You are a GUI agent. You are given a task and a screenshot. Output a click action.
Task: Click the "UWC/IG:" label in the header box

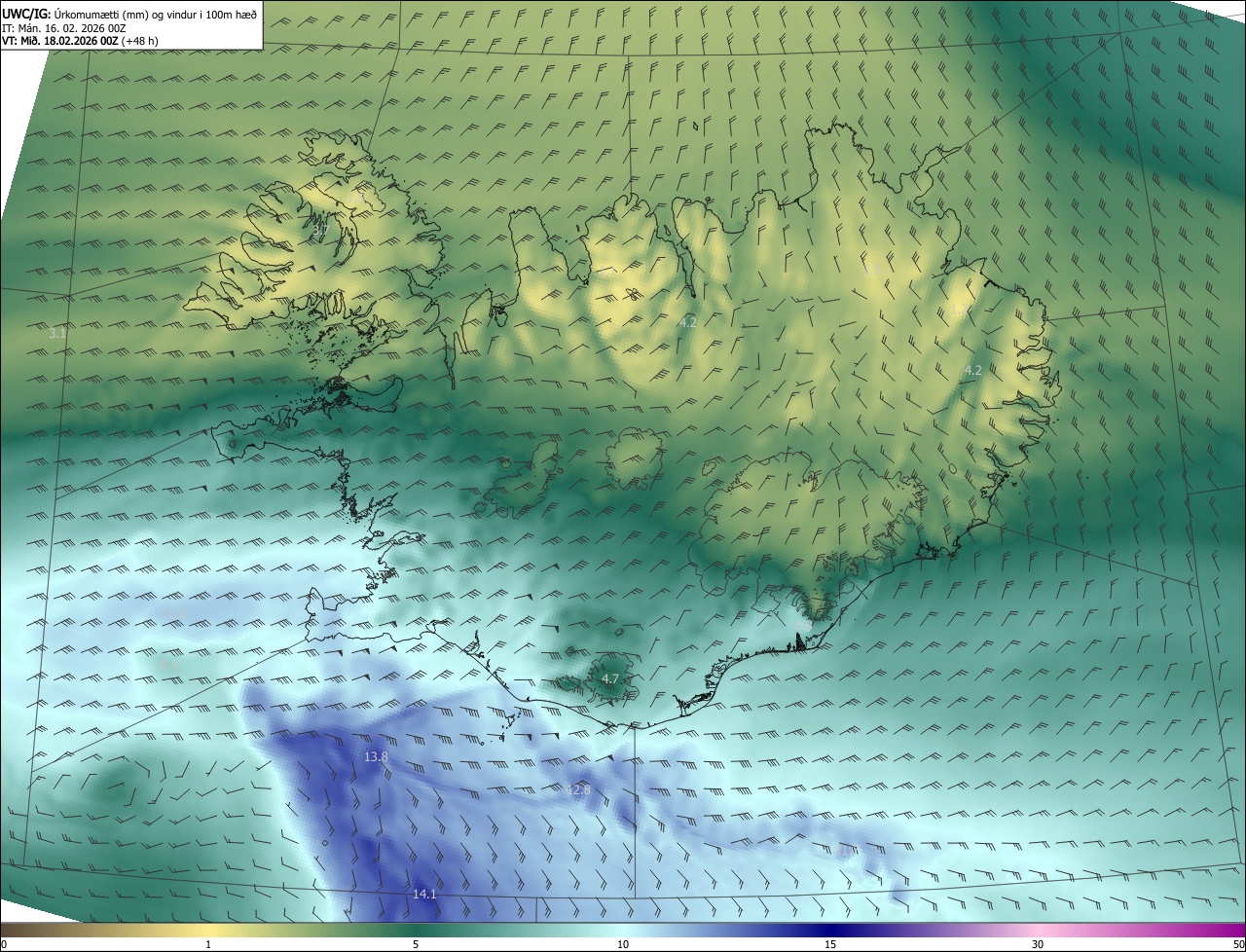pyautogui.click(x=28, y=14)
